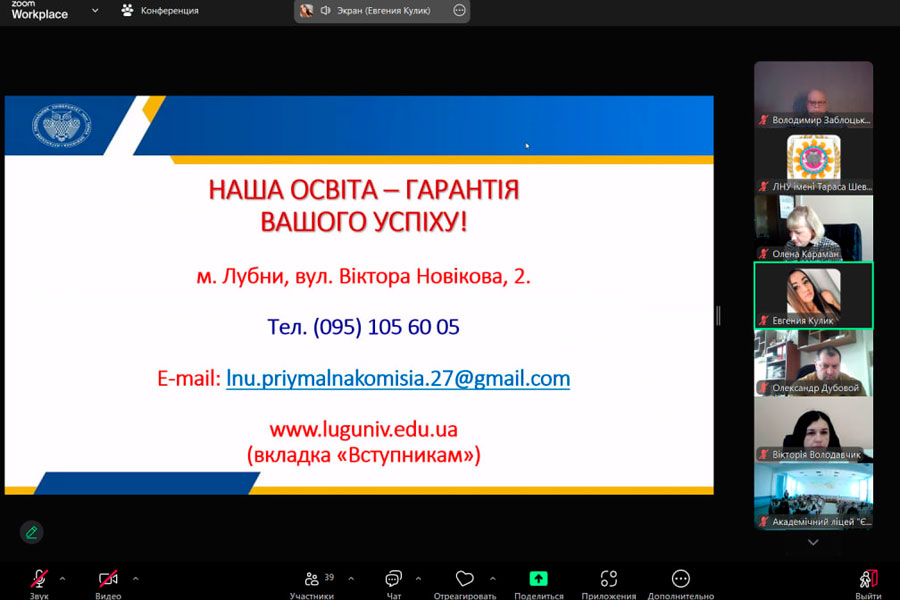This screenshot has height=600, width=900.
Task: Open Zoom Workplace dropdown chevron
Action: [95, 10]
